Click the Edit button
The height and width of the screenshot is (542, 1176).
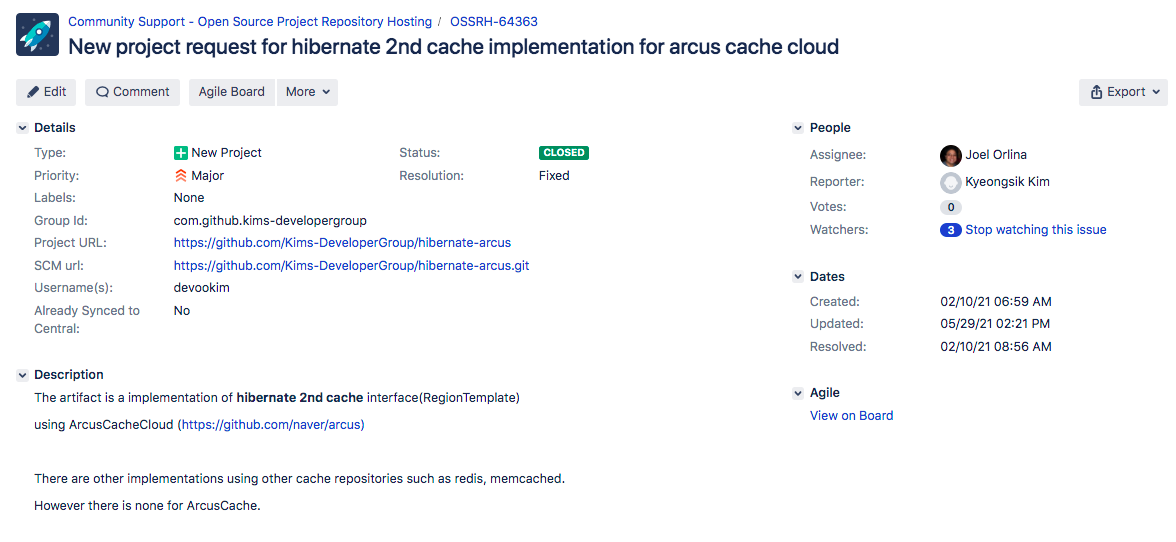tap(46, 92)
